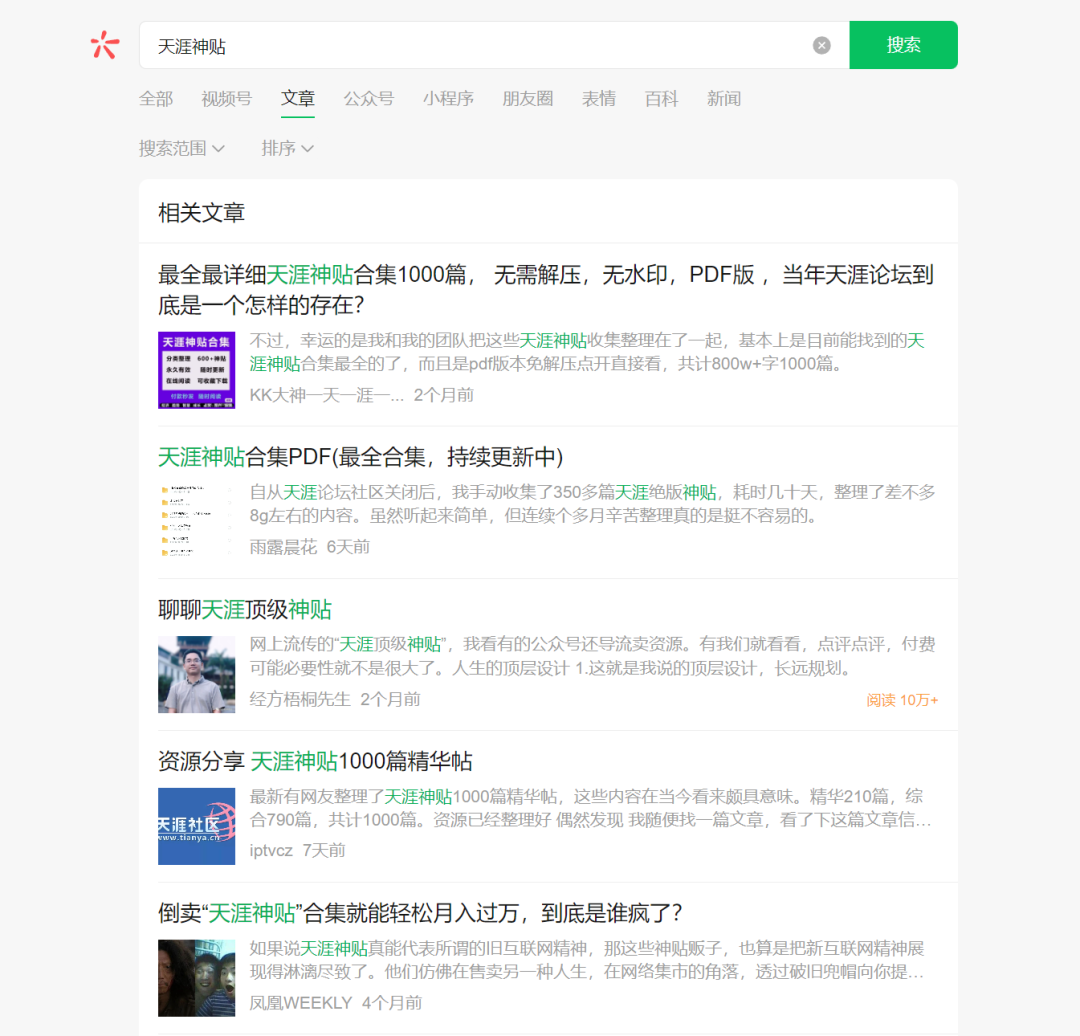
Task: Click the 4个月前 timestamp
Action: 392,1003
